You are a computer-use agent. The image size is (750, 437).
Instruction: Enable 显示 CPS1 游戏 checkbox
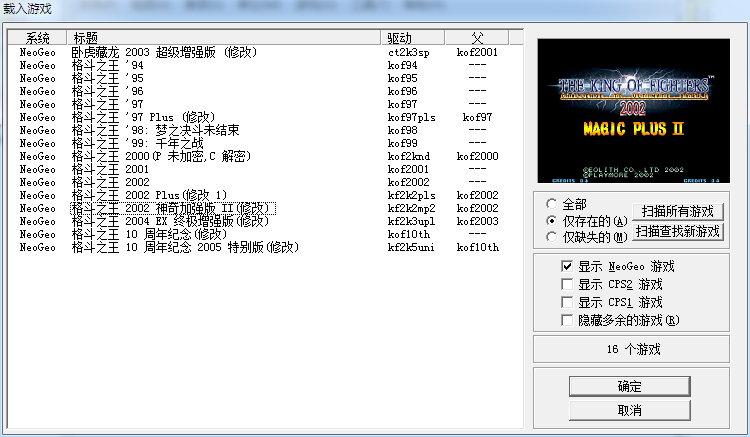pyautogui.click(x=567, y=301)
